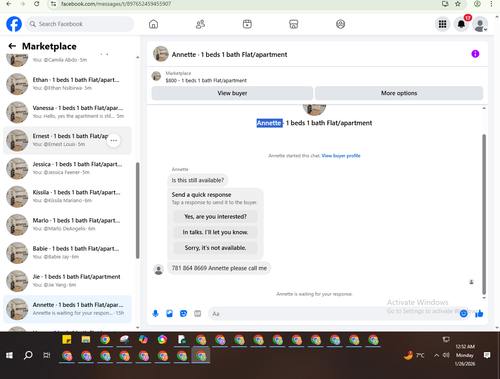Viewport: 500px width, 379px height.
Task: Open conversation info purple icon
Action: click(475, 54)
